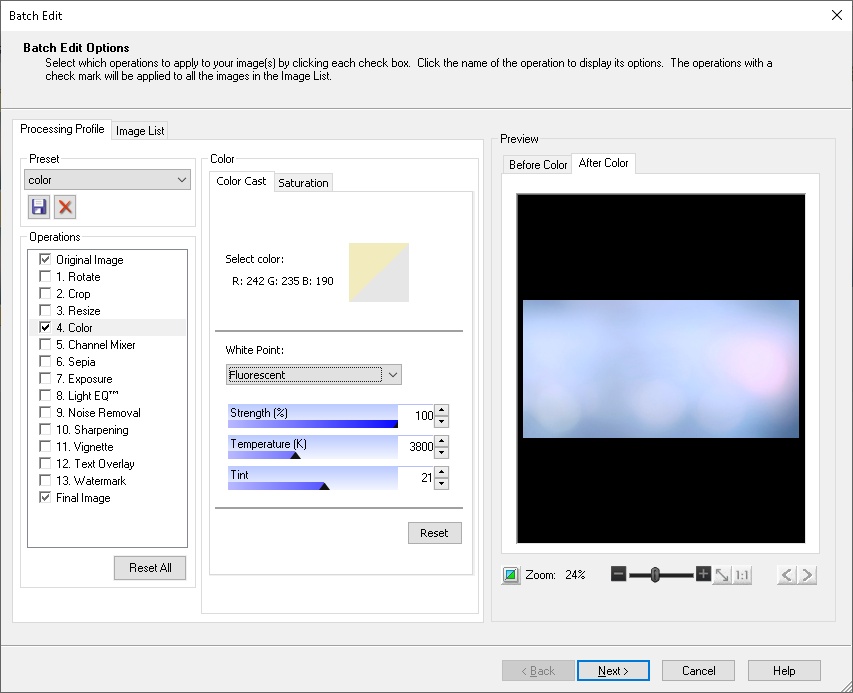Open the White Point dropdown
853x693 pixels.
(394, 374)
